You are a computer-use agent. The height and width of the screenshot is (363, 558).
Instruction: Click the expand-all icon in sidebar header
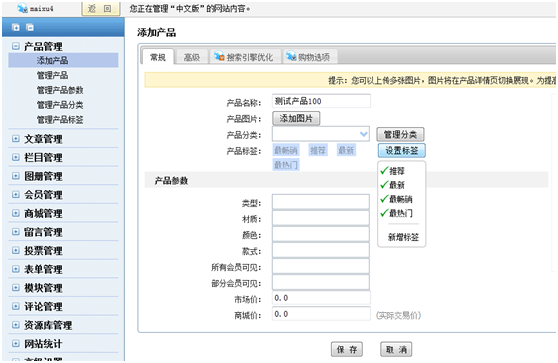tap(16, 27)
